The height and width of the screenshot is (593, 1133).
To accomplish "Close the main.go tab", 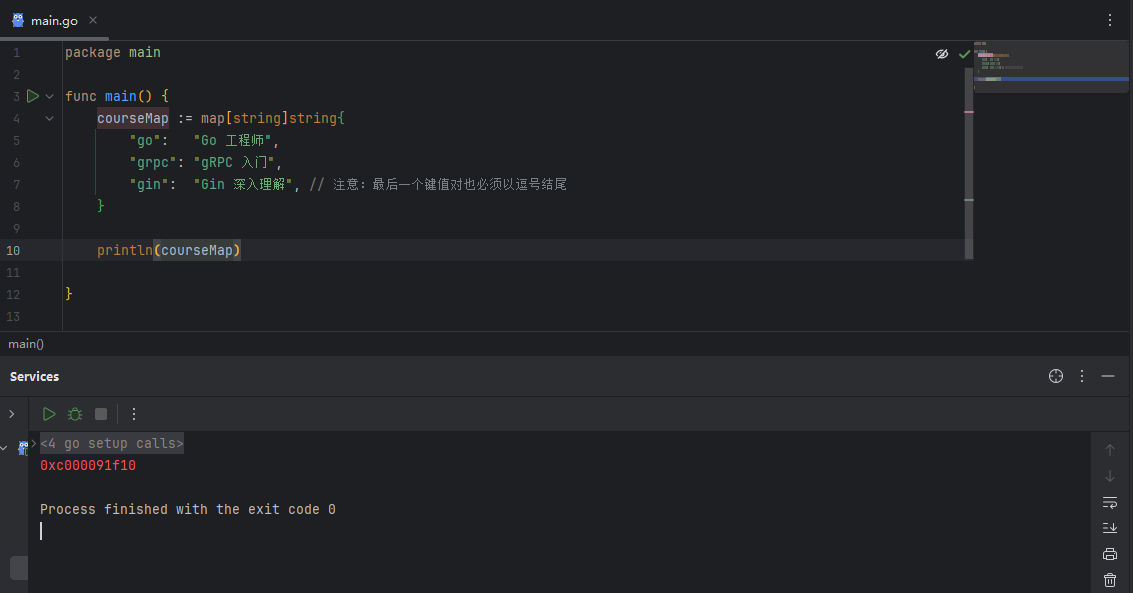I will click(x=93, y=20).
